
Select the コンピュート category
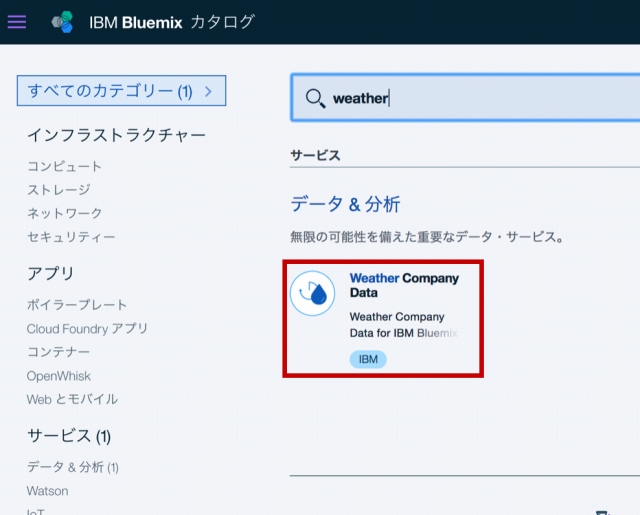64,166
